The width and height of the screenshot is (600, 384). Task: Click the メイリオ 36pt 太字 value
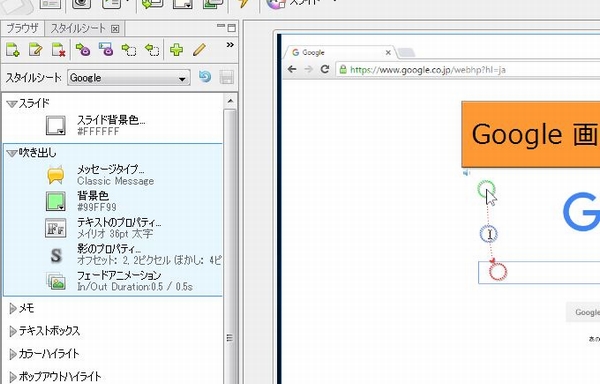pos(115,234)
